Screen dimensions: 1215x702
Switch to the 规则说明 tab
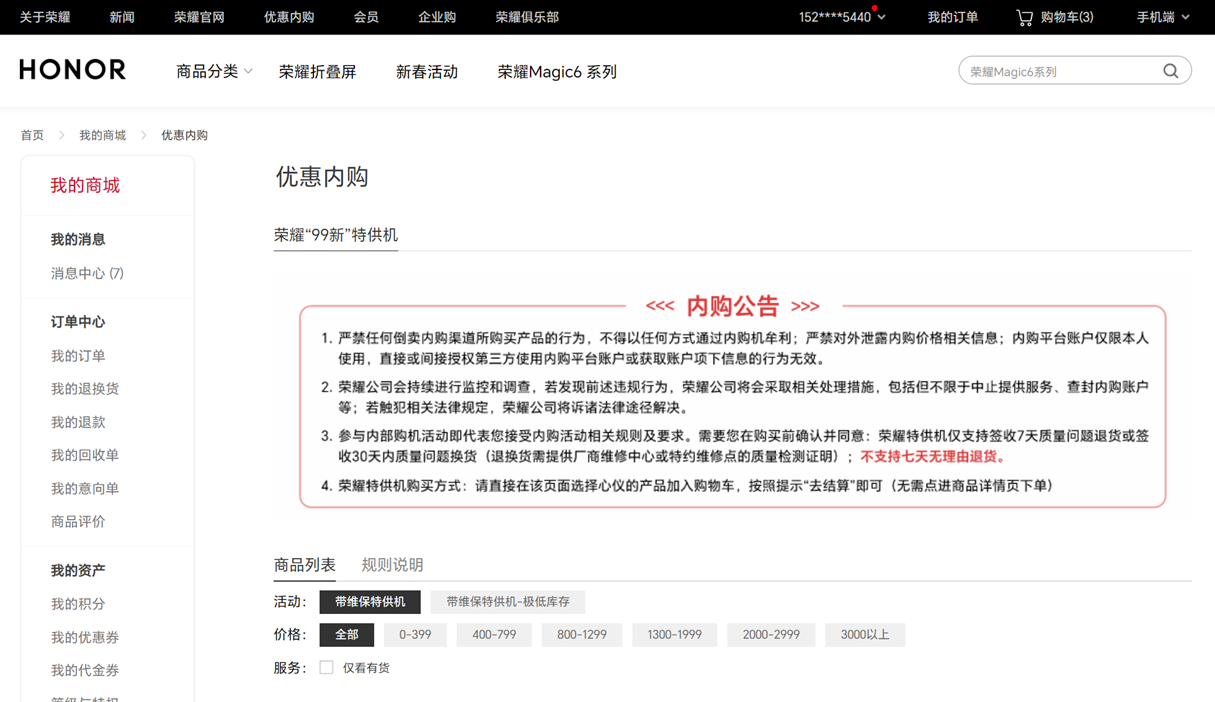pos(392,565)
